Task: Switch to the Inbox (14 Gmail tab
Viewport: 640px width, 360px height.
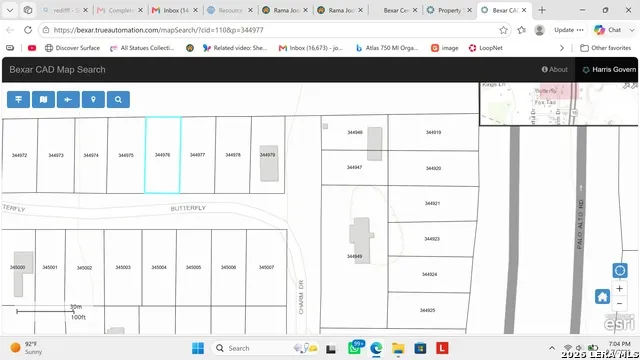Action: click(x=175, y=10)
